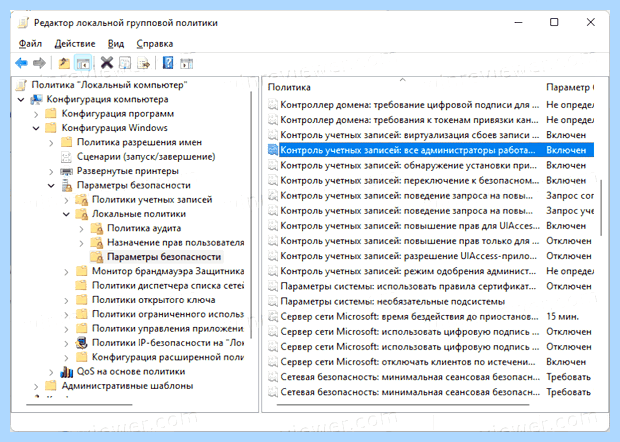Expand the Конфигурация программ node
Viewport: 620px width, 442px height.
tap(36, 114)
